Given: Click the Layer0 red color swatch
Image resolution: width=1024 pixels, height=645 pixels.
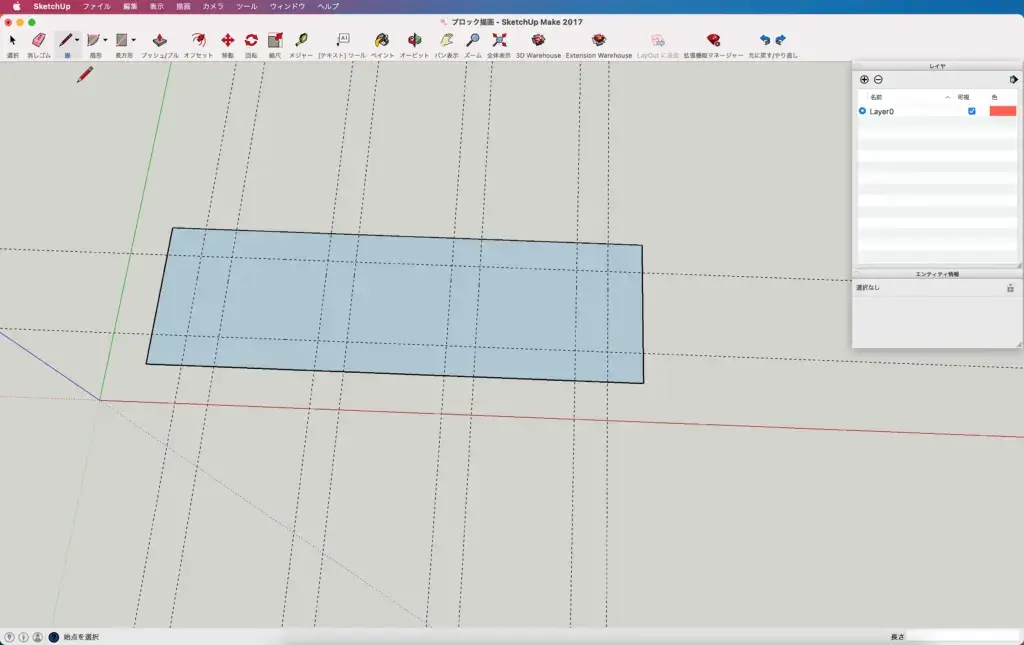Looking at the screenshot, I should [x=1002, y=111].
